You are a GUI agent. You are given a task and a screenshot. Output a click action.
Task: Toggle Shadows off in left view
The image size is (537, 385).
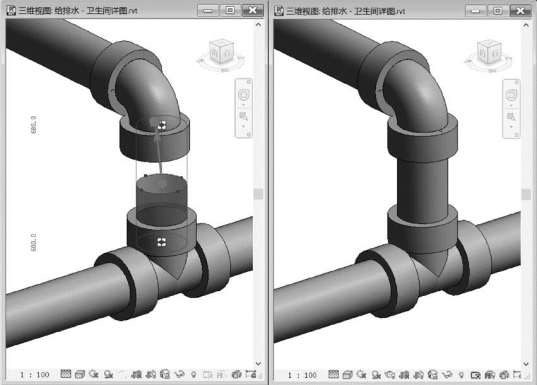(109, 375)
